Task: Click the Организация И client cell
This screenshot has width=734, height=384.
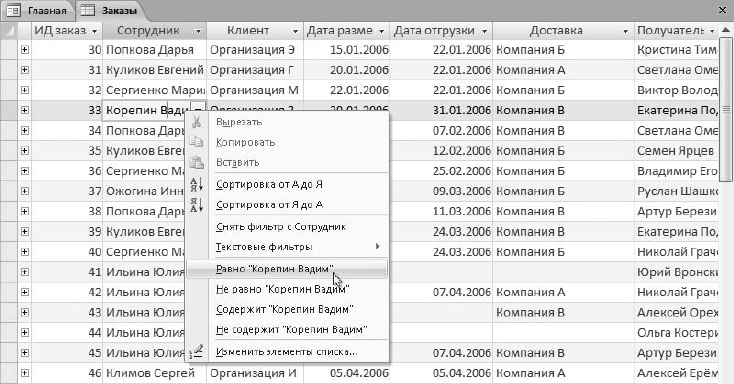Action: pos(255,373)
